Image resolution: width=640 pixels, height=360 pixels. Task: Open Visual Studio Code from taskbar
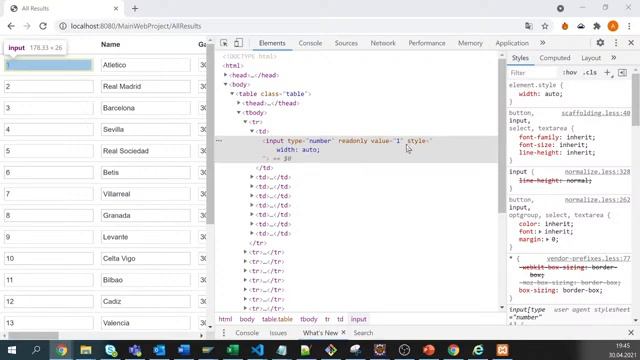[x=257, y=350]
